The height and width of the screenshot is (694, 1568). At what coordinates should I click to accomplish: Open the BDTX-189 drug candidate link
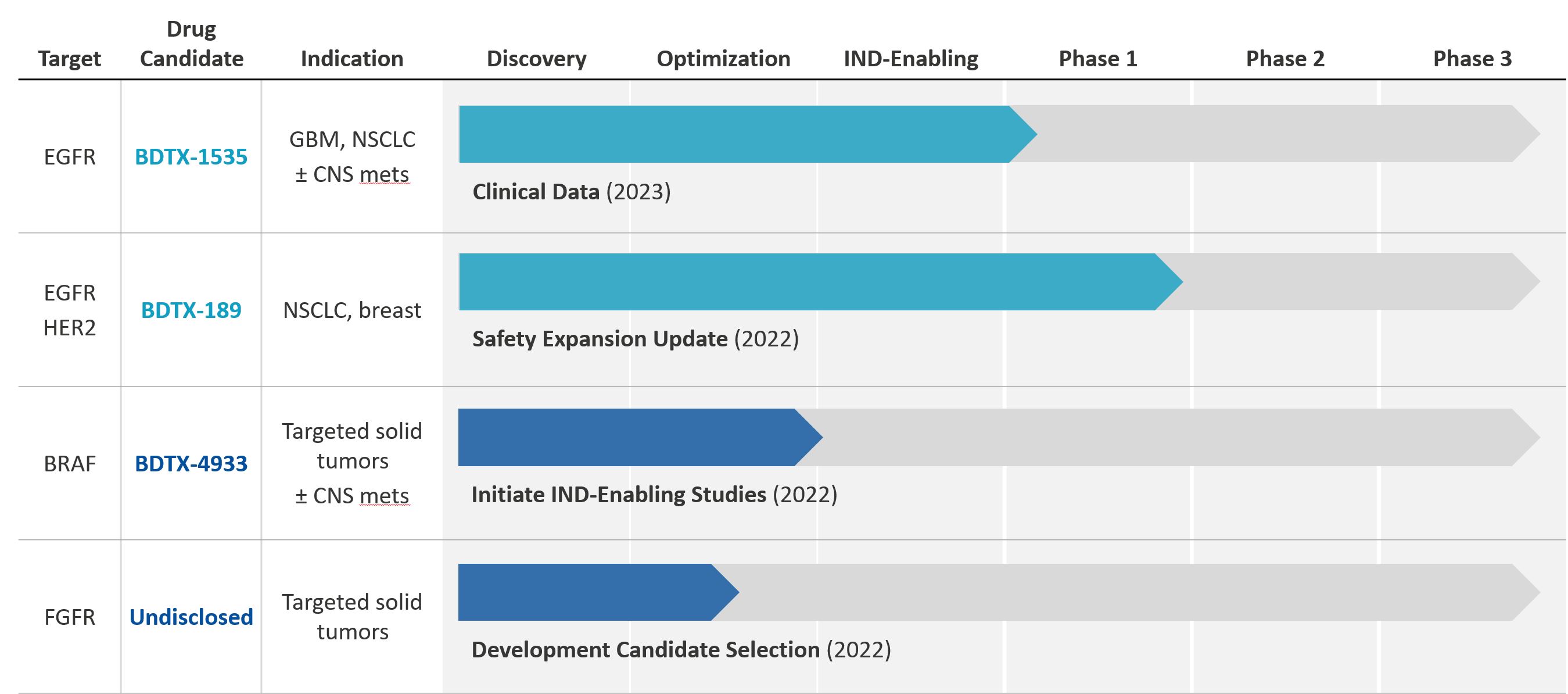point(191,310)
